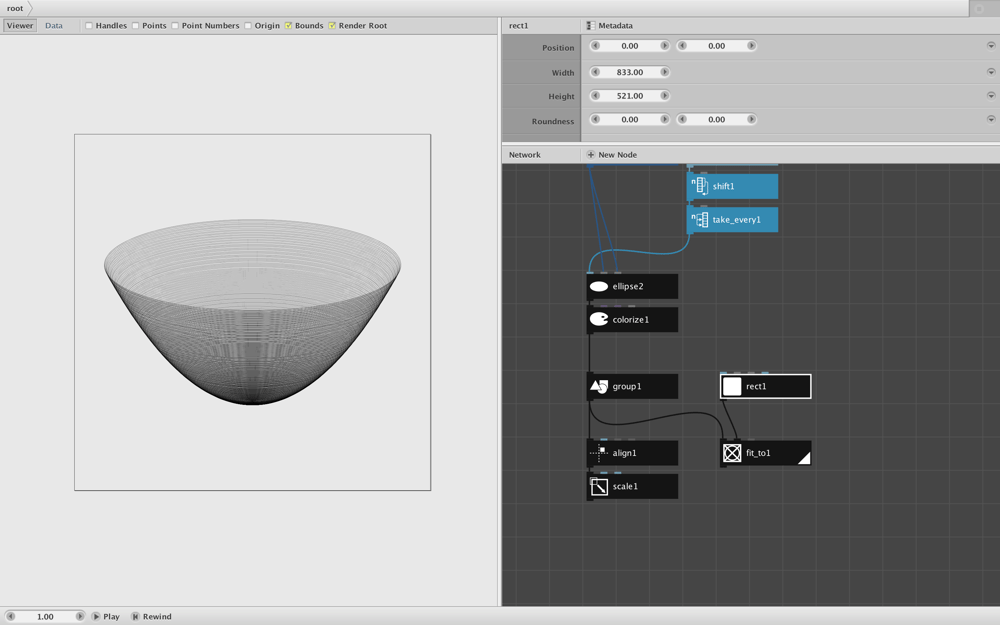The height and width of the screenshot is (625, 1000).
Task: Click the Play triangle icon
Action: click(96, 617)
